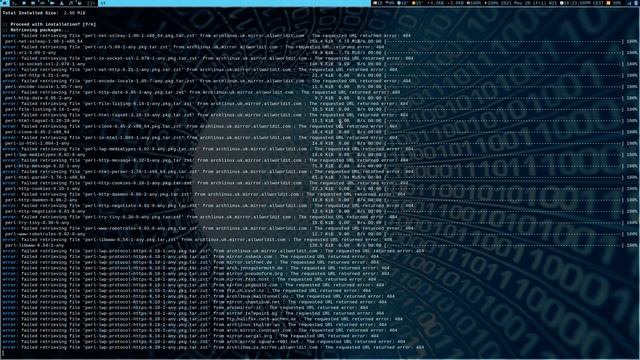Click the perl-http-negotiate package name line
This screenshot has width=640, height=360.
click(45, 211)
